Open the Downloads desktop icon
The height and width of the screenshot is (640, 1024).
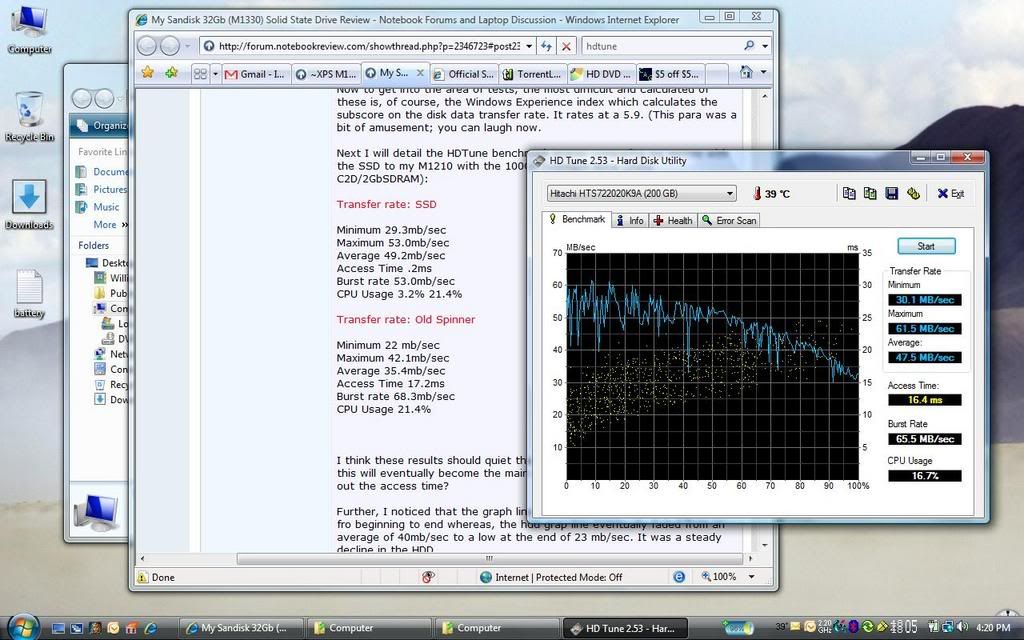[29, 205]
